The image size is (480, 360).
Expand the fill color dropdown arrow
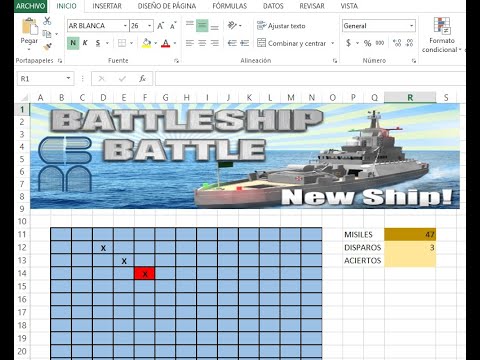[x=155, y=43]
